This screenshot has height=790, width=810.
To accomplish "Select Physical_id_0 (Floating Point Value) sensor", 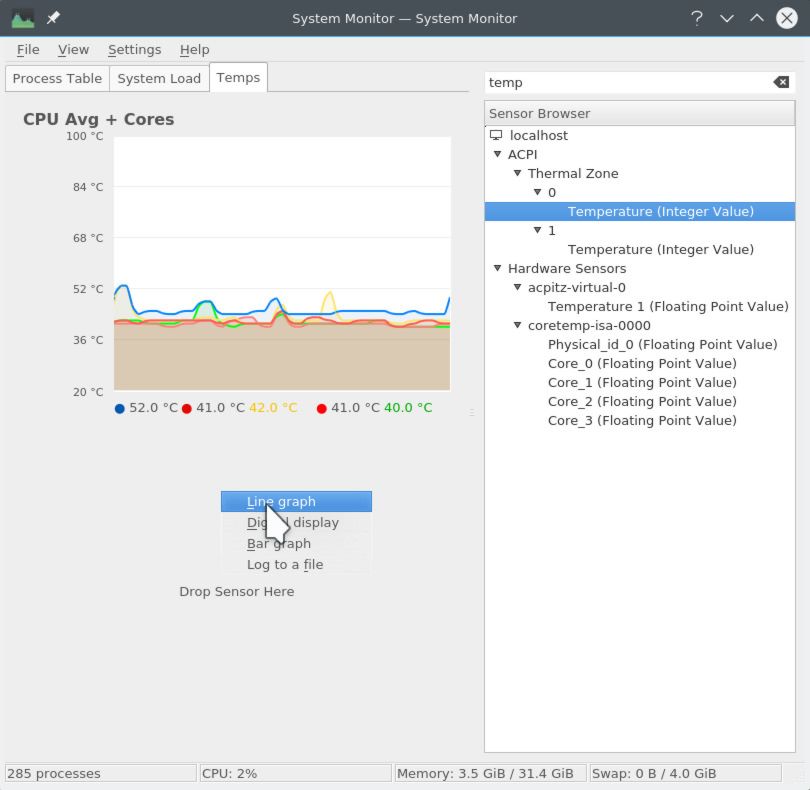I will pyautogui.click(x=662, y=345).
